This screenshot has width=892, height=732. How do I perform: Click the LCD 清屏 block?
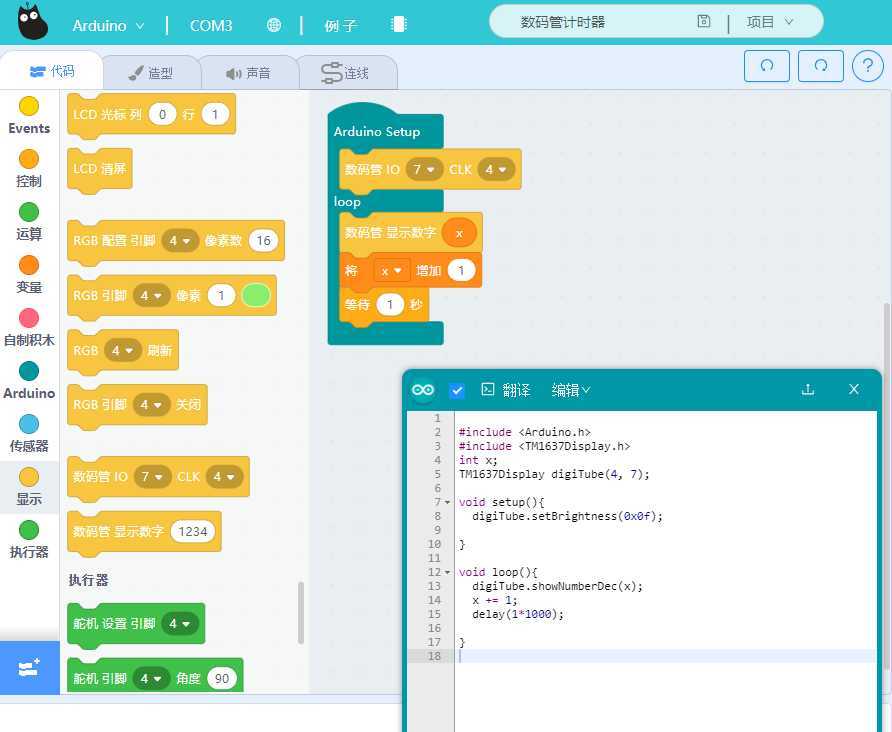(x=100, y=169)
